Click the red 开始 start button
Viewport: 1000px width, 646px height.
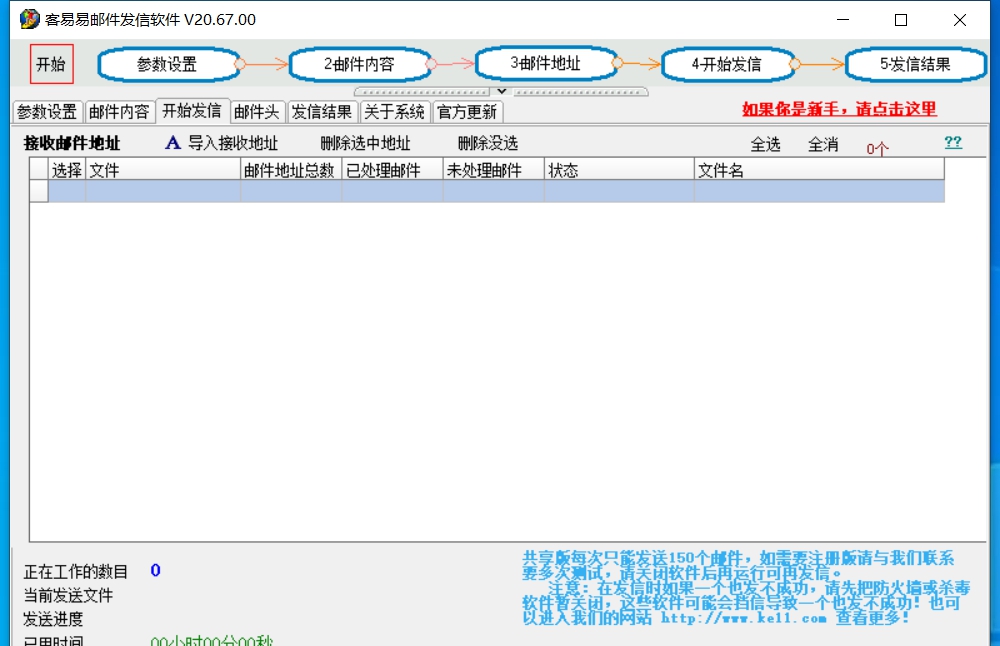tap(50, 63)
